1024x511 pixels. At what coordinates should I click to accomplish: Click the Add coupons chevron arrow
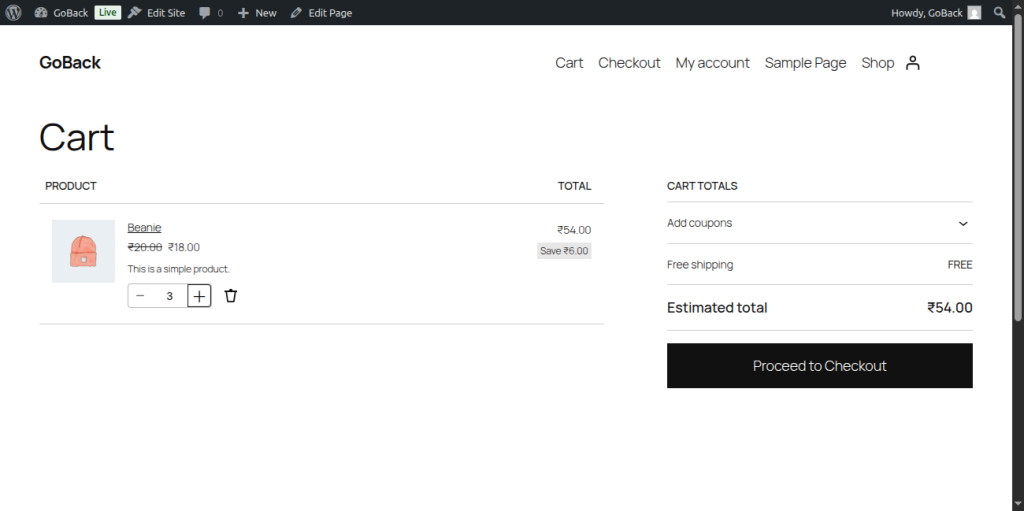[963, 223]
